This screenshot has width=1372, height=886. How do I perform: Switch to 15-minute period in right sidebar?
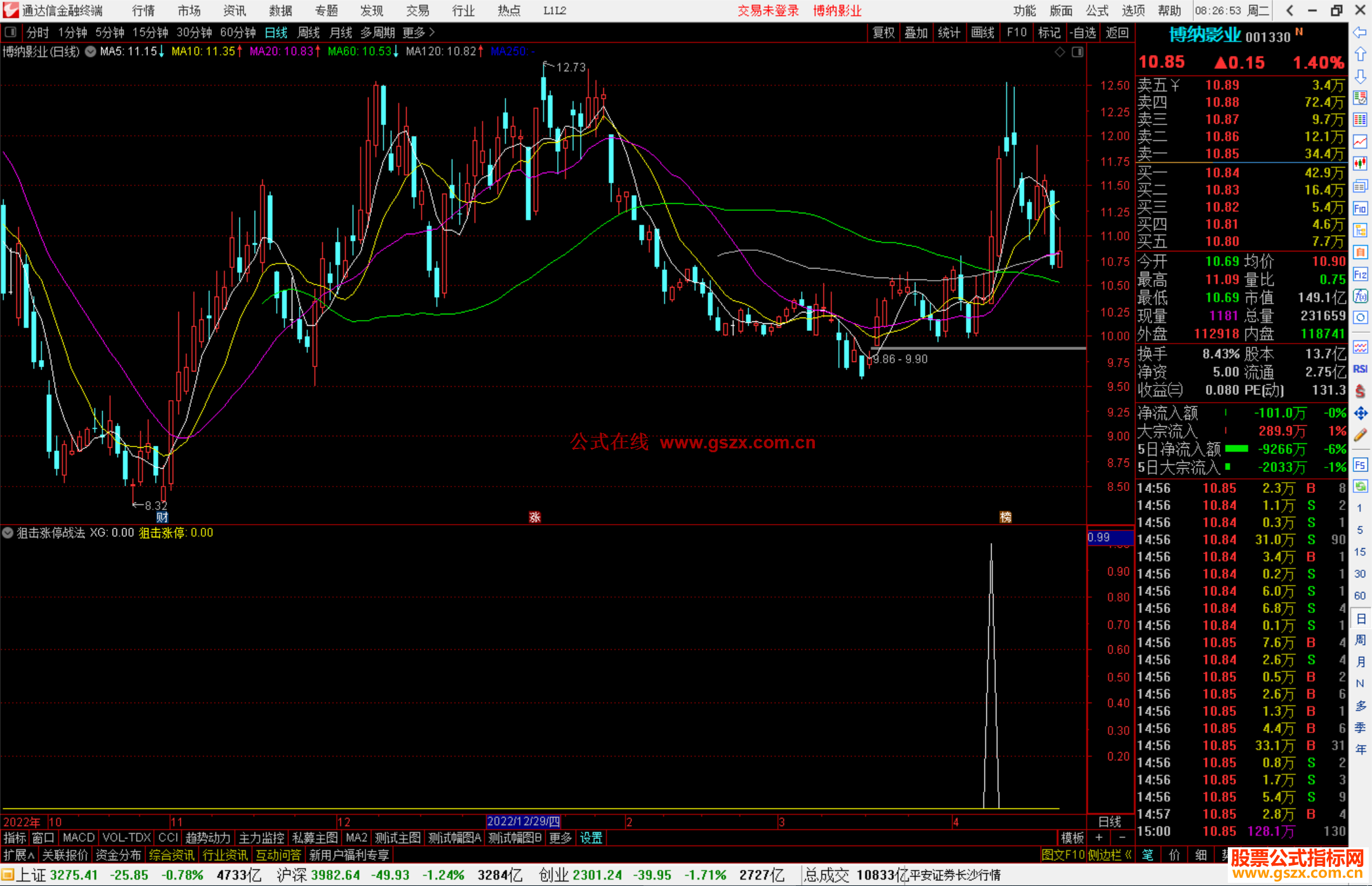[x=1359, y=552]
